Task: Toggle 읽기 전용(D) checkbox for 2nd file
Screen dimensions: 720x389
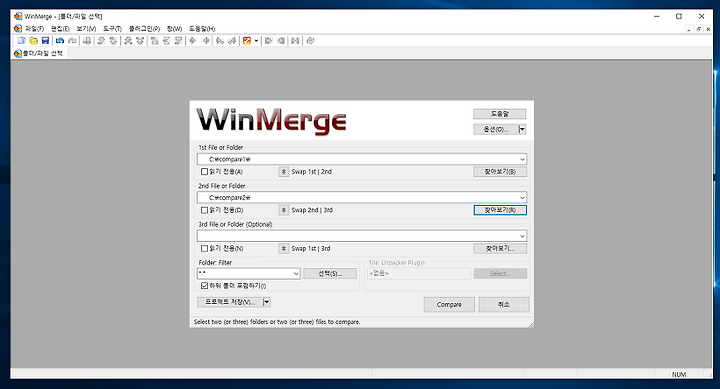Action: coord(204,210)
